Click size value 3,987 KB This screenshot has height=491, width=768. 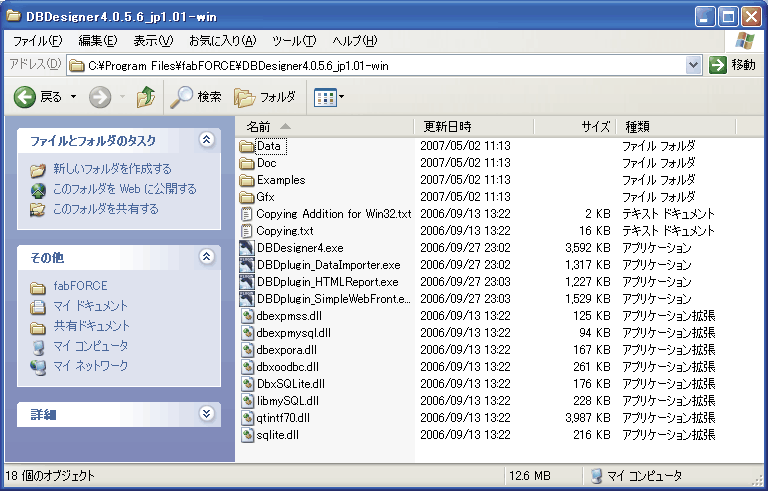(x=588, y=418)
